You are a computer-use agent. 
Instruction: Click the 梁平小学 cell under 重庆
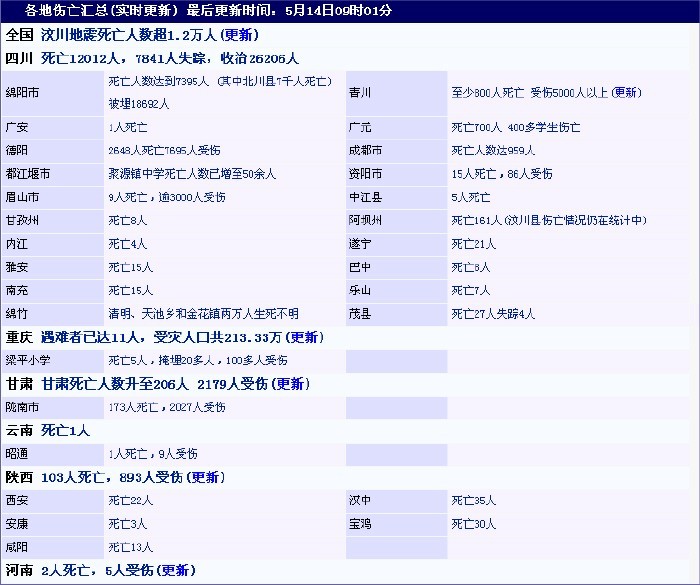pyautogui.click(x=28, y=360)
